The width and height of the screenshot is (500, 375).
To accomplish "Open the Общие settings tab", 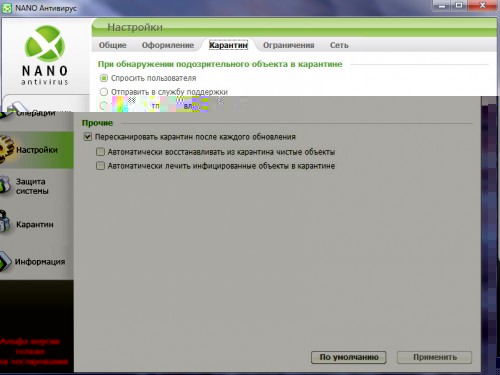I will click(112, 45).
